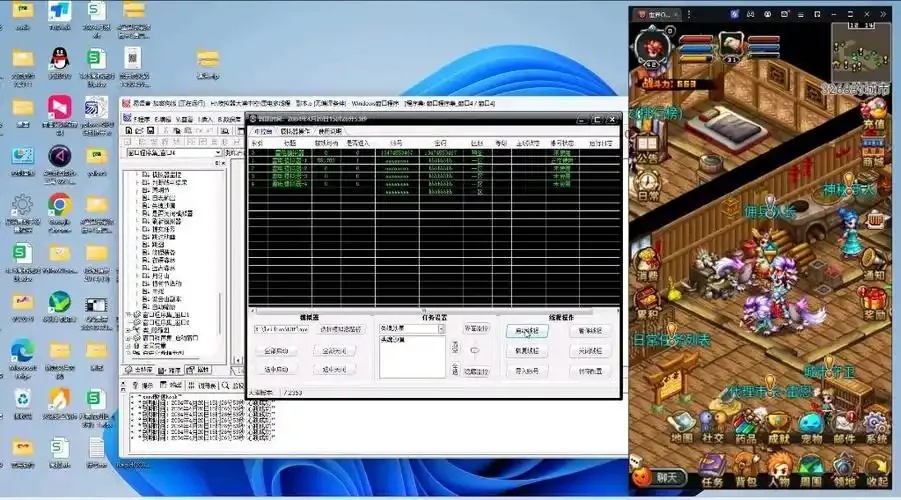Open the 社交 social icon in game
The height and width of the screenshot is (500, 901).
[713, 427]
